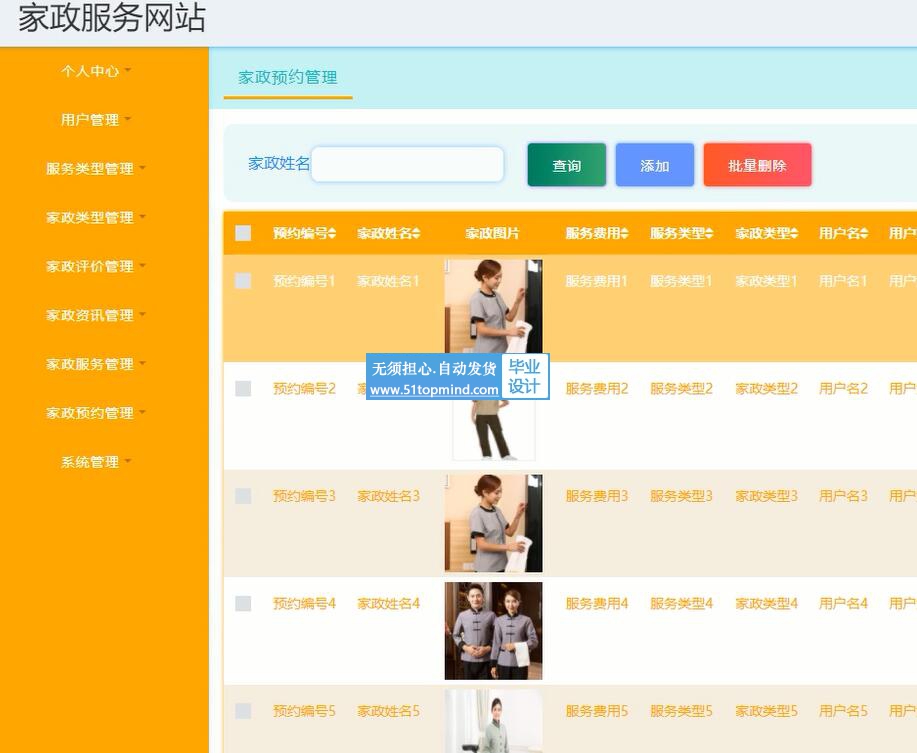
Task: Select cell 服务类型4
Action: pyautogui.click(x=681, y=604)
